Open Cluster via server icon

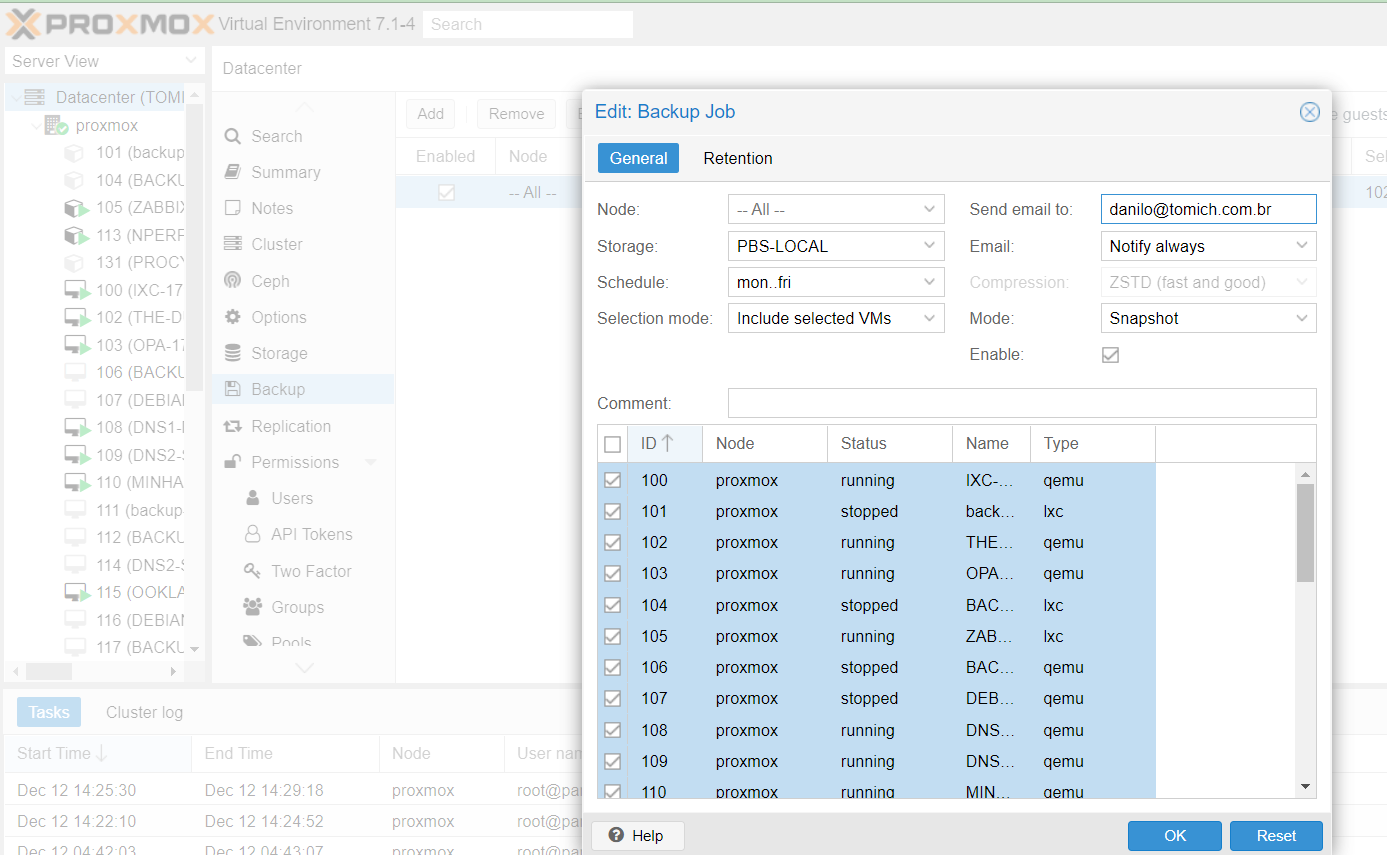233,244
